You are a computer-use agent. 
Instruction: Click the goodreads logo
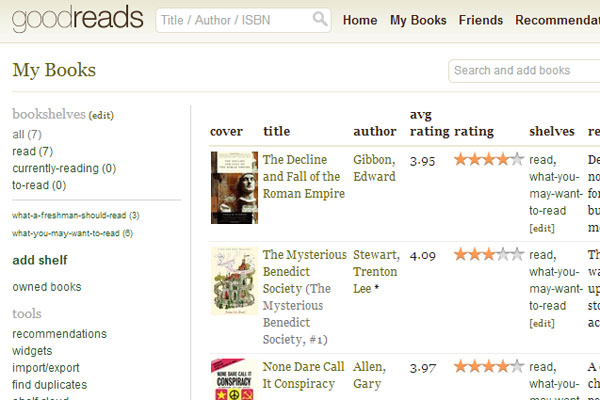coord(78,18)
